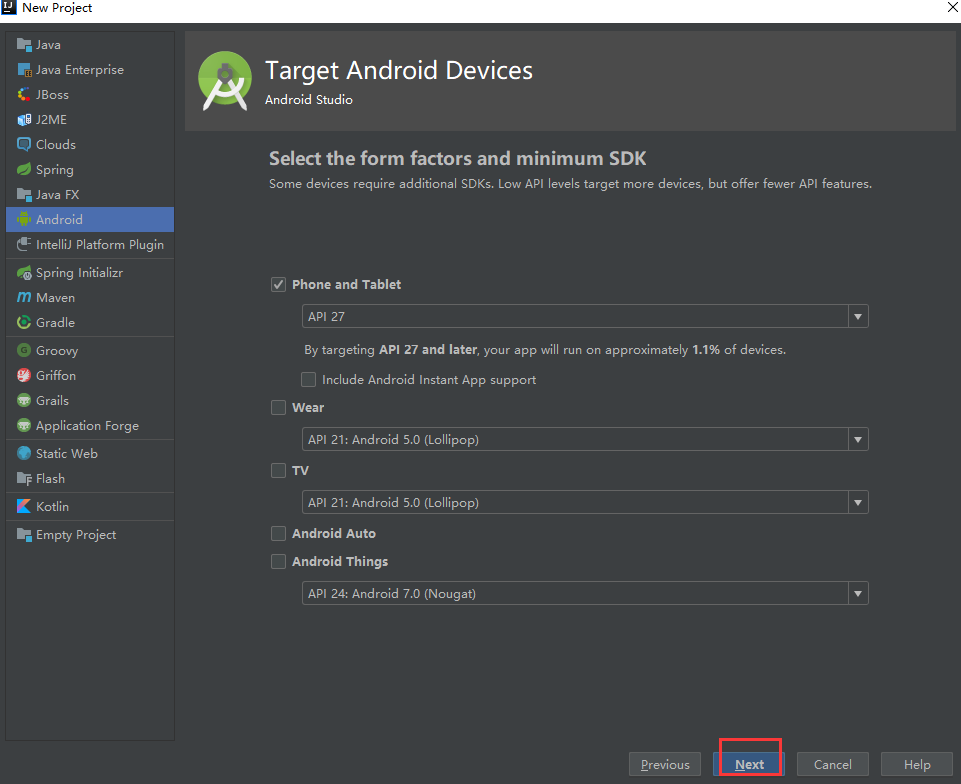The width and height of the screenshot is (961, 784).
Task: Open the Wear minimum SDK dropdown
Action: [x=585, y=440]
